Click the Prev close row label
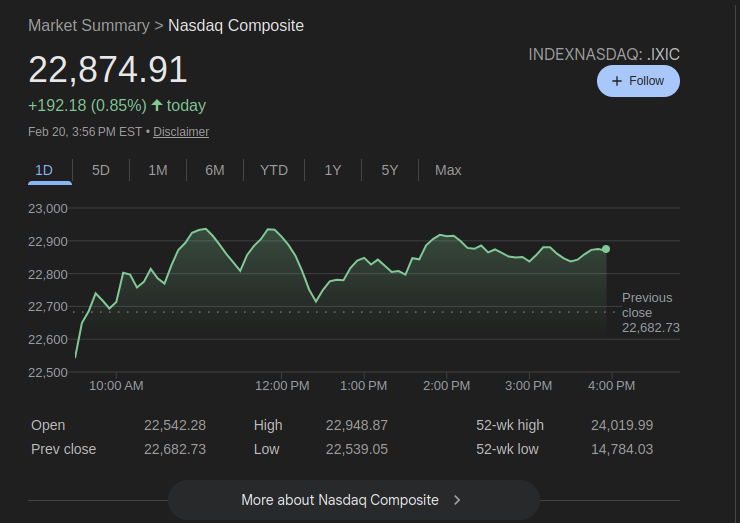 pos(63,449)
